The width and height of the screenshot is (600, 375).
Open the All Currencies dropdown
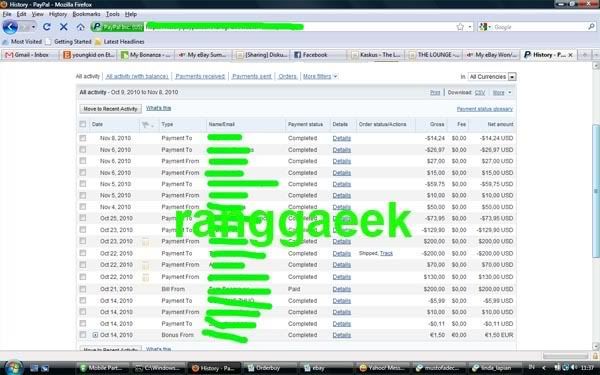coord(492,77)
